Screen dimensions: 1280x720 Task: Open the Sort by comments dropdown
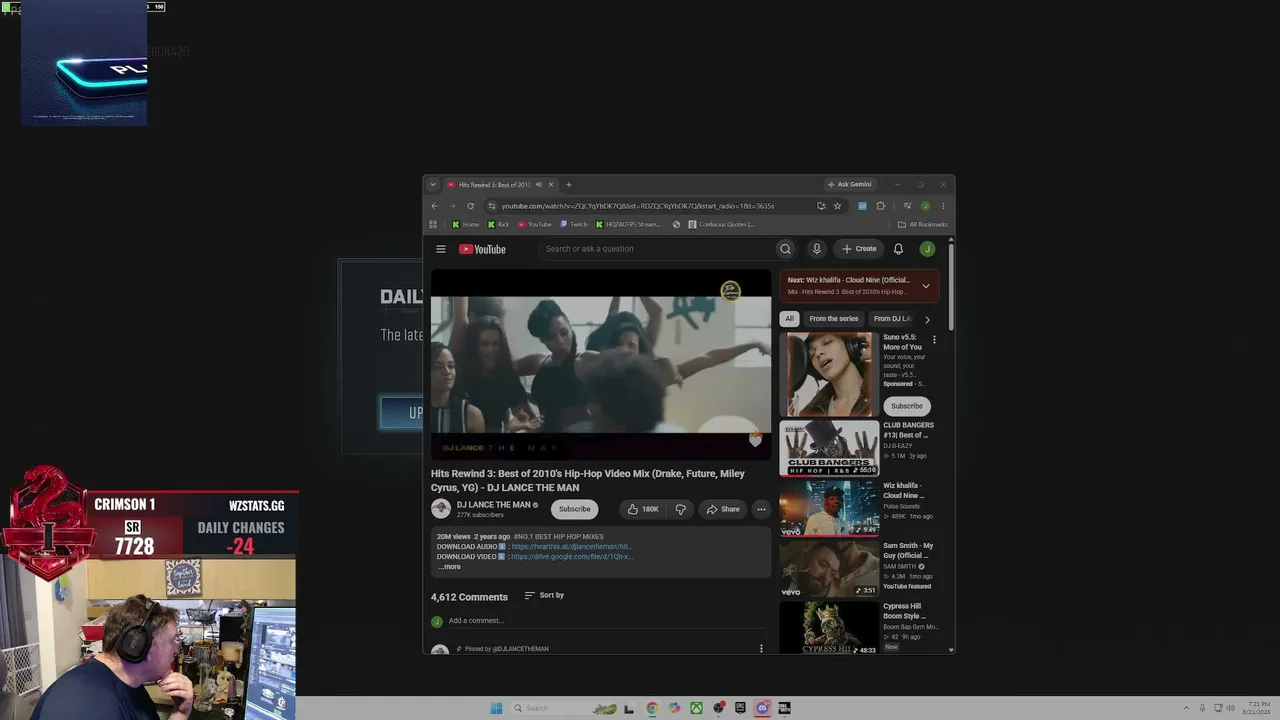[544, 595]
